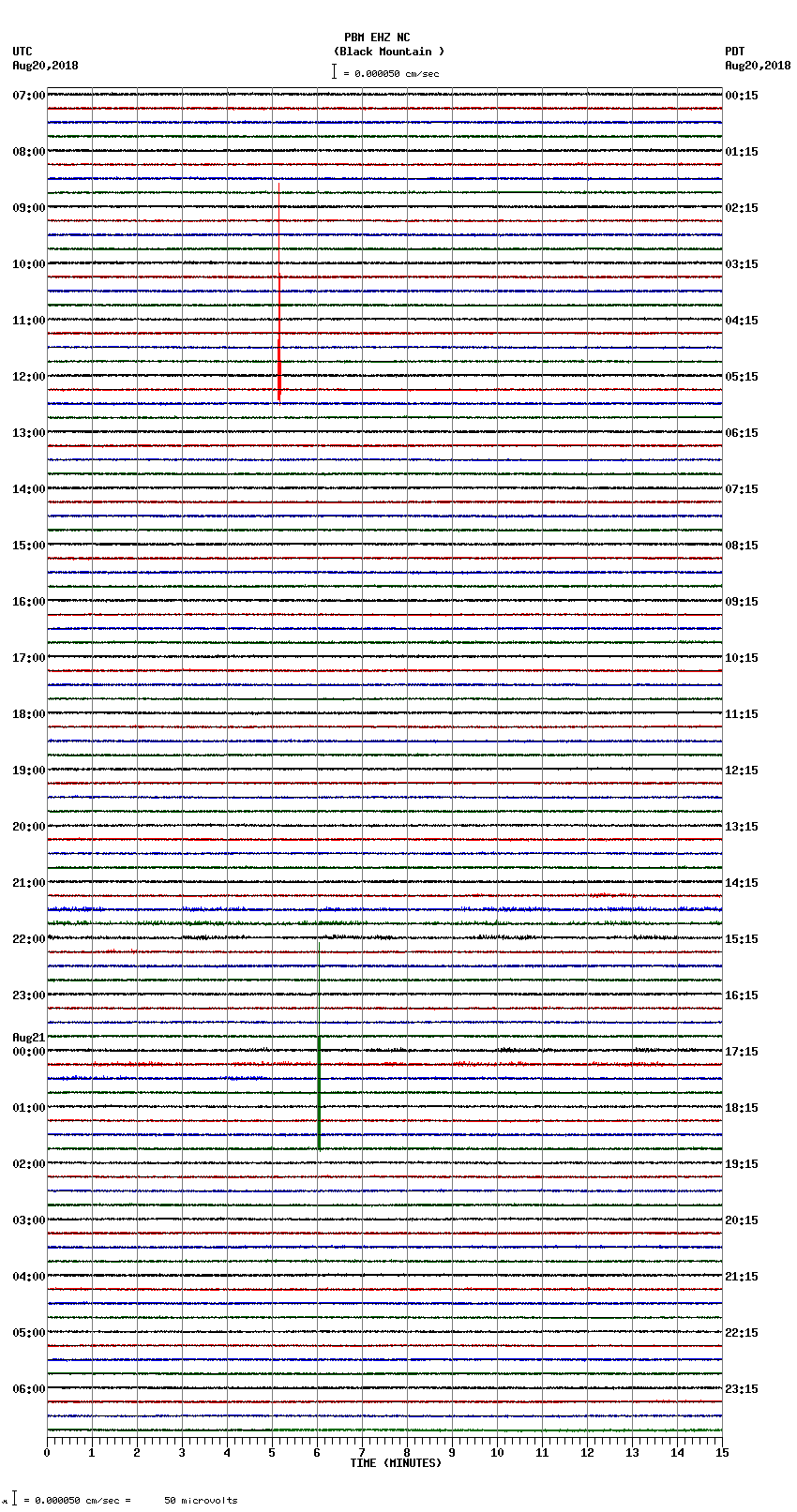Click the '14:15' PDT time label
The width and height of the screenshot is (797, 1512).
pos(742,883)
